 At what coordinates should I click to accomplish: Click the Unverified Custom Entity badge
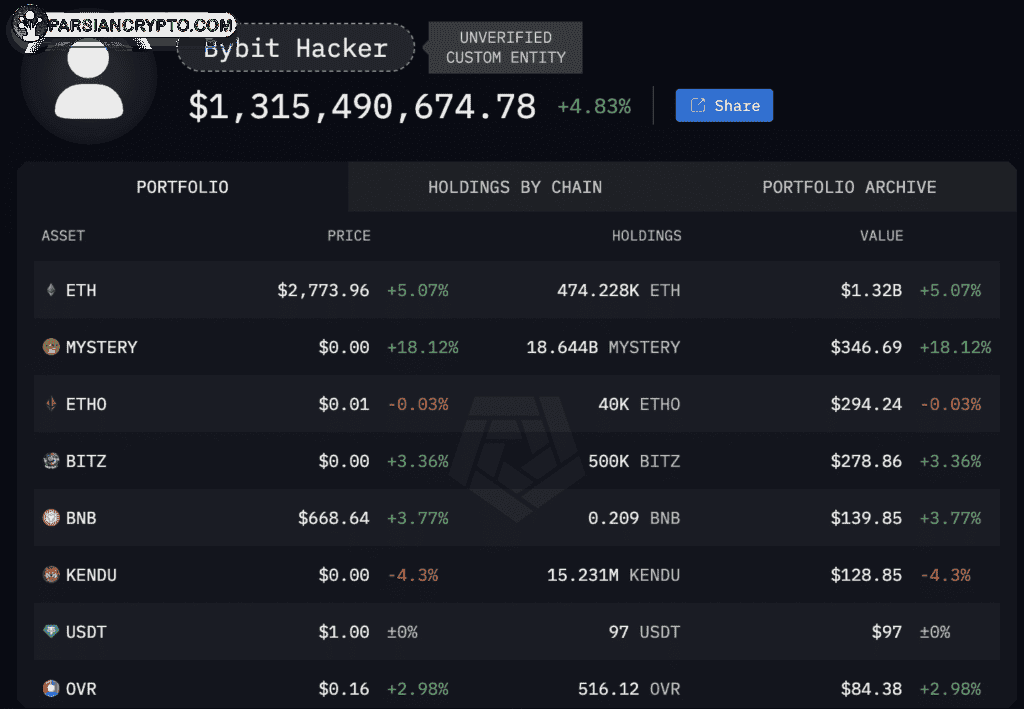[505, 48]
